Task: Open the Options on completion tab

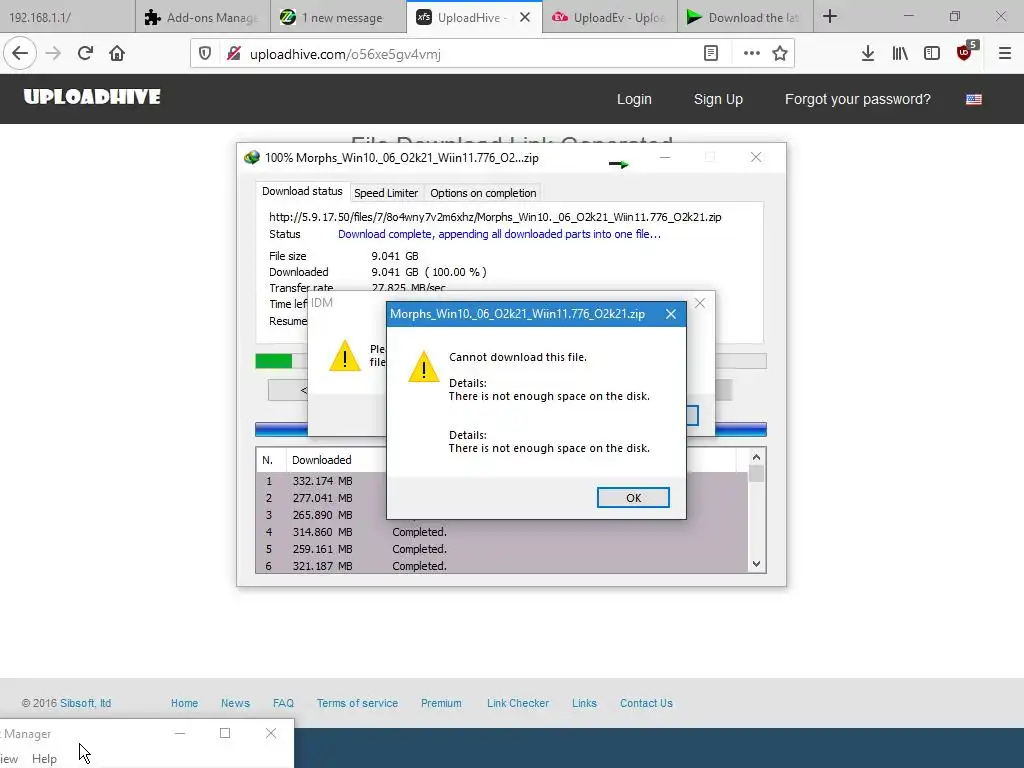Action: (x=483, y=193)
